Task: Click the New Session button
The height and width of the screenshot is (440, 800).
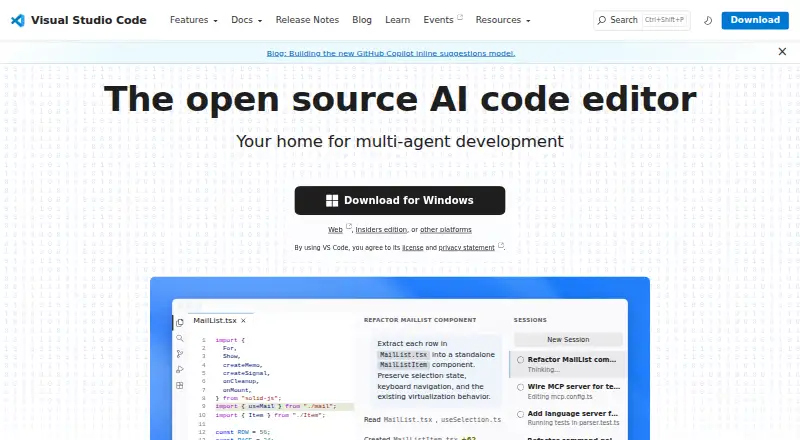Action: pos(568,339)
